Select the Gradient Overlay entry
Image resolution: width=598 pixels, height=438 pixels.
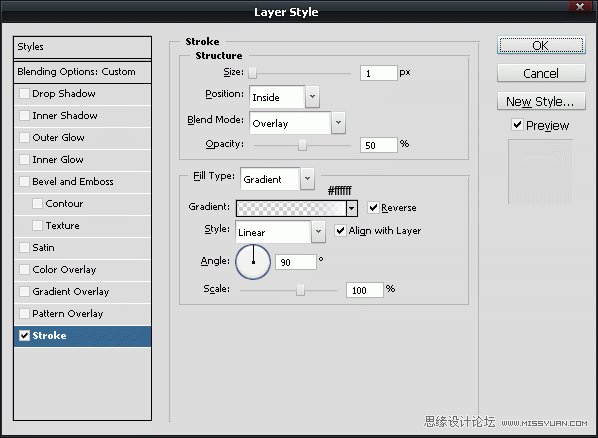click(82, 292)
